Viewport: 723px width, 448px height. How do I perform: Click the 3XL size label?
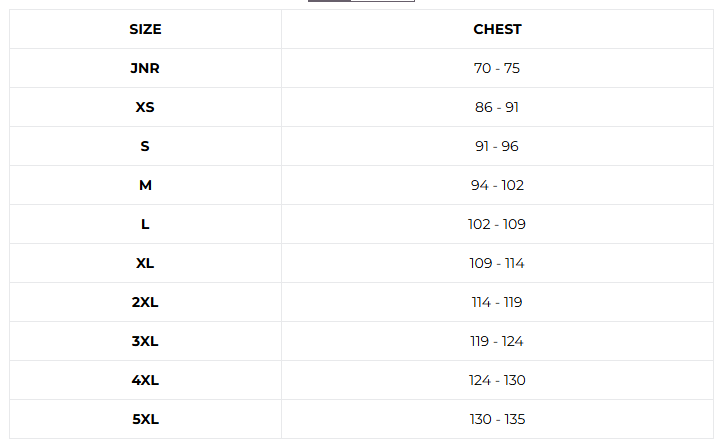pos(145,341)
